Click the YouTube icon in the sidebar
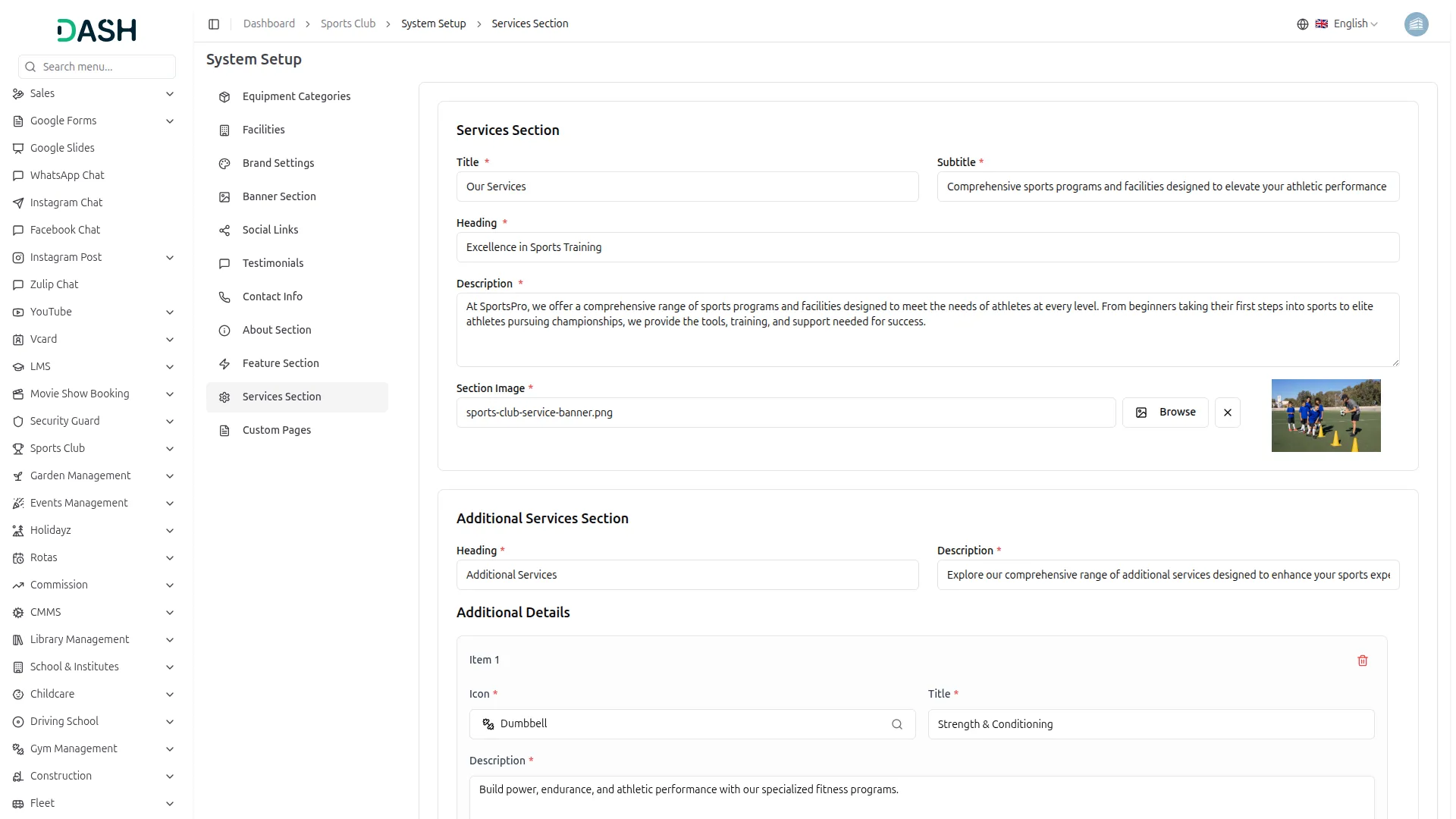The width and height of the screenshot is (1456, 819). pos(18,312)
